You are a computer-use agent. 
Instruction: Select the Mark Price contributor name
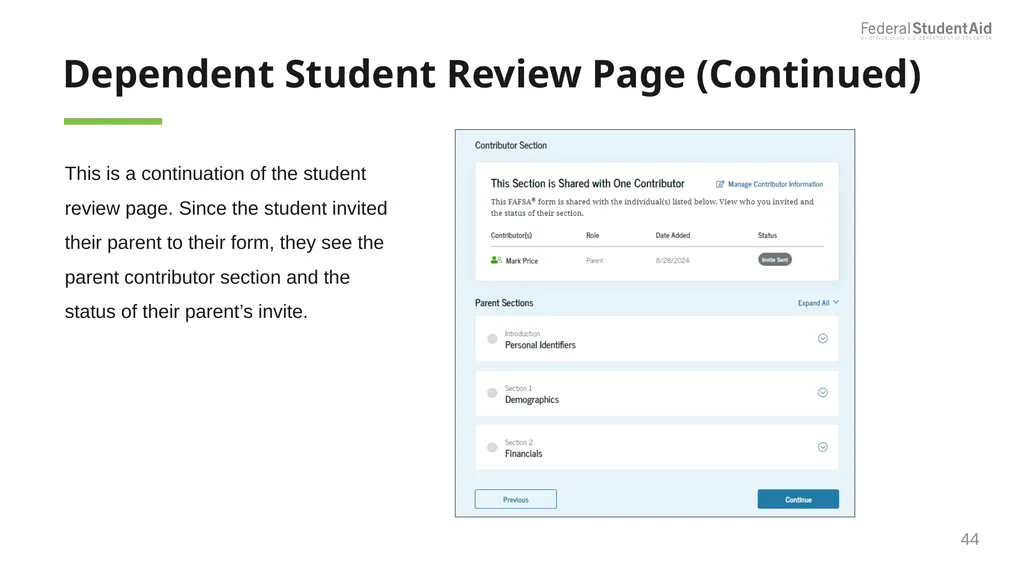(x=522, y=261)
